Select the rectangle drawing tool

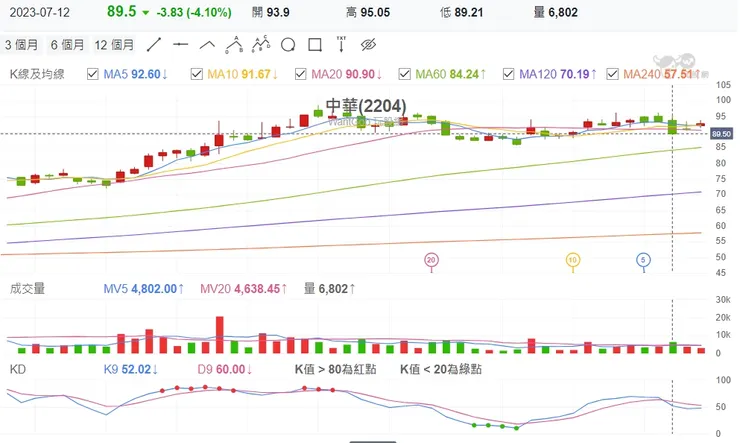click(315, 45)
